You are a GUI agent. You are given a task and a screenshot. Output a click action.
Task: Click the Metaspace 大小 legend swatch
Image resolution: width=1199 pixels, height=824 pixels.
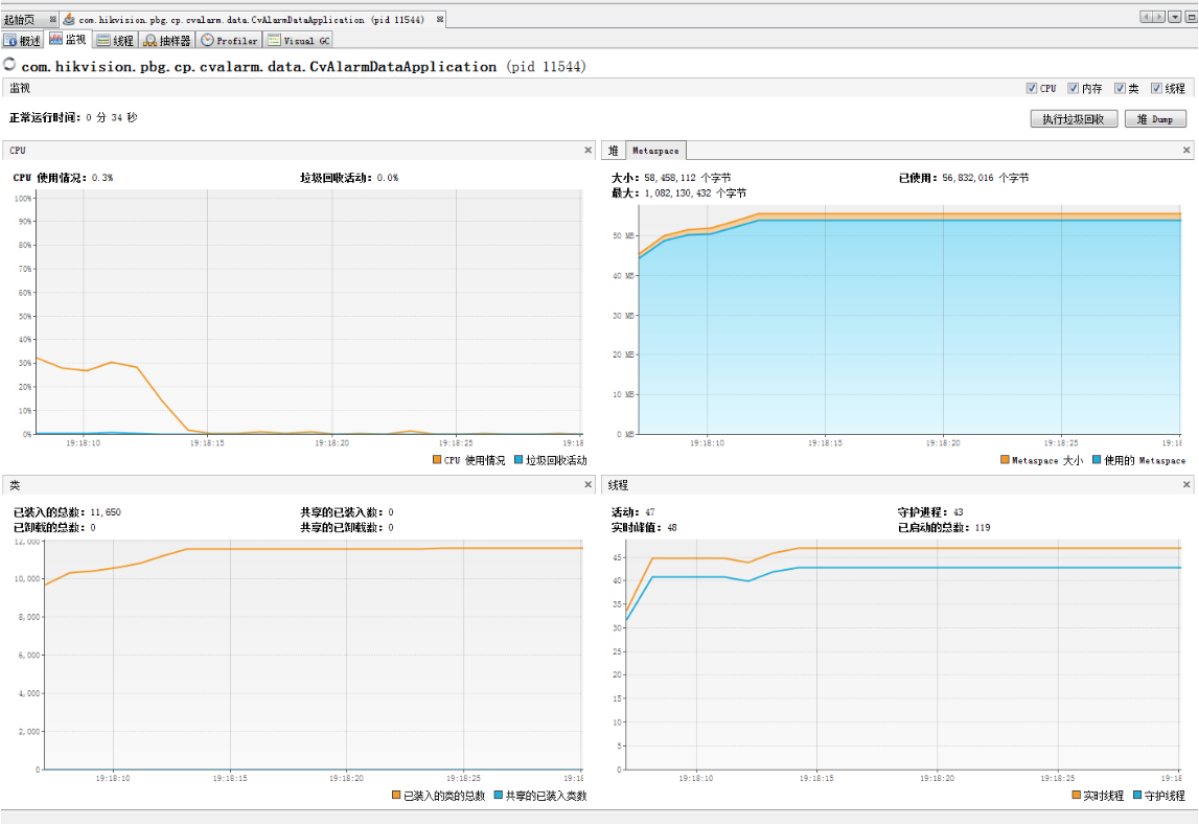pos(1005,459)
